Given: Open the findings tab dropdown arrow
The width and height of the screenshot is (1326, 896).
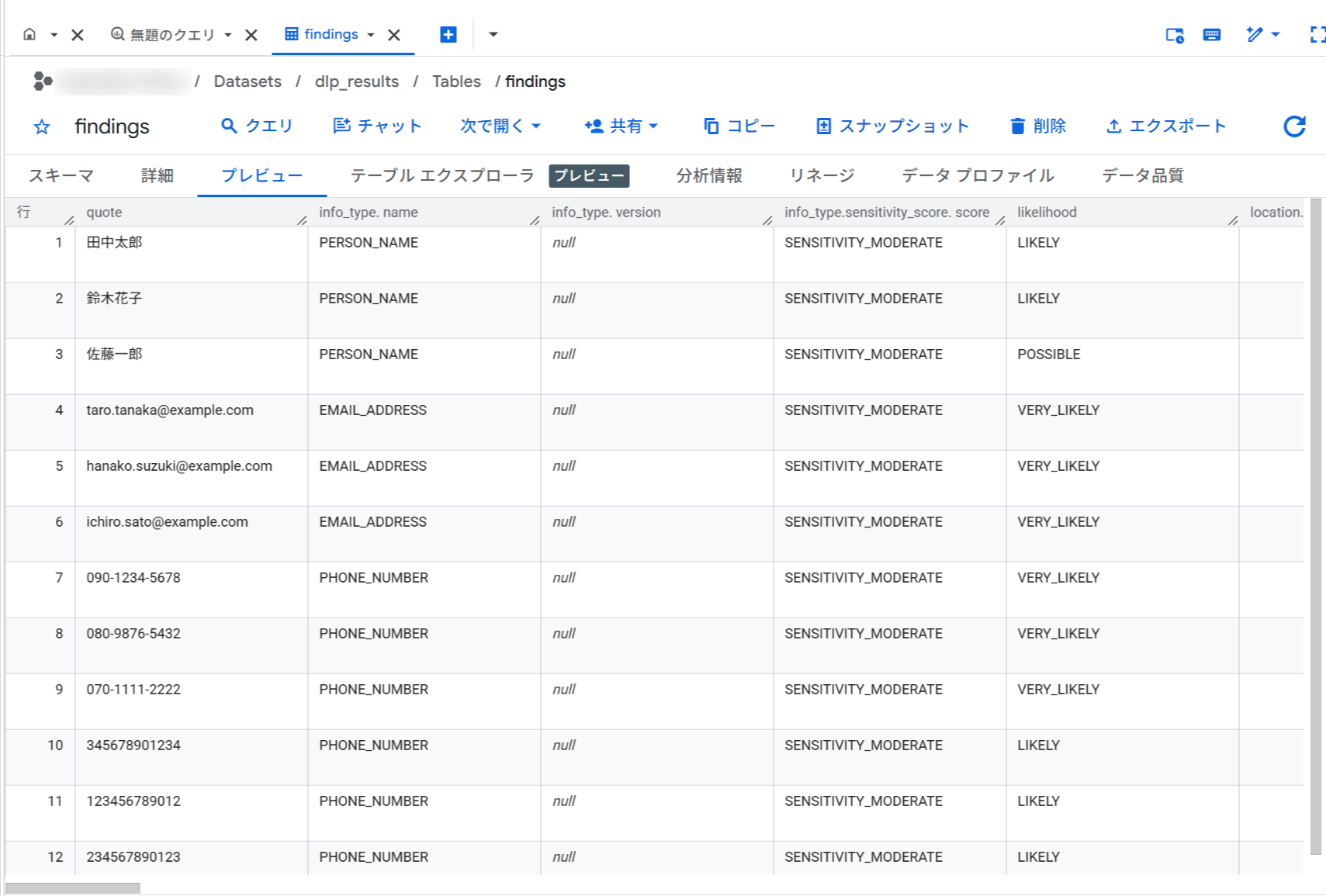Looking at the screenshot, I should [x=371, y=35].
